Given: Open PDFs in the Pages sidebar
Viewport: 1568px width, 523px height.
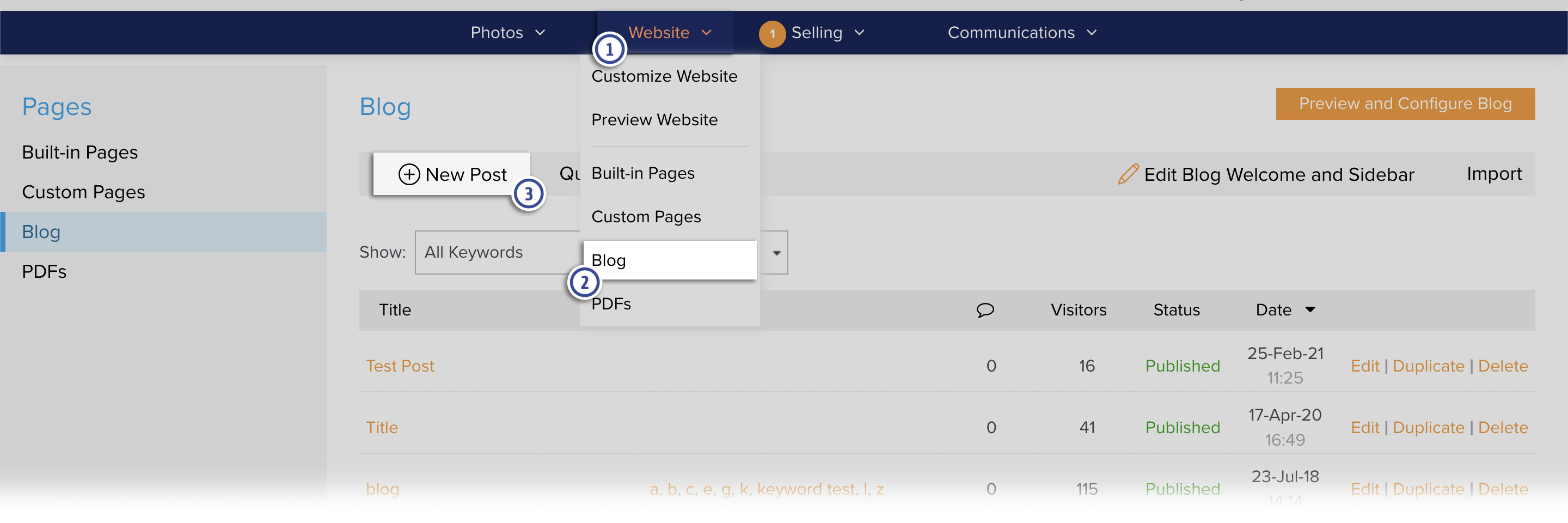Looking at the screenshot, I should pyautogui.click(x=44, y=271).
